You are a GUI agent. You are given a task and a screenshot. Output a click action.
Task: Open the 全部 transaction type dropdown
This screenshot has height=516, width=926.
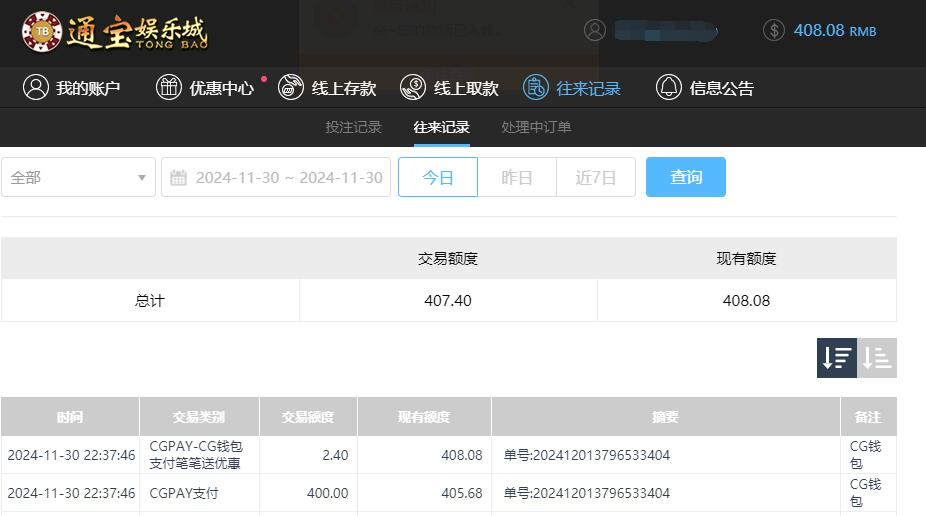(79, 177)
